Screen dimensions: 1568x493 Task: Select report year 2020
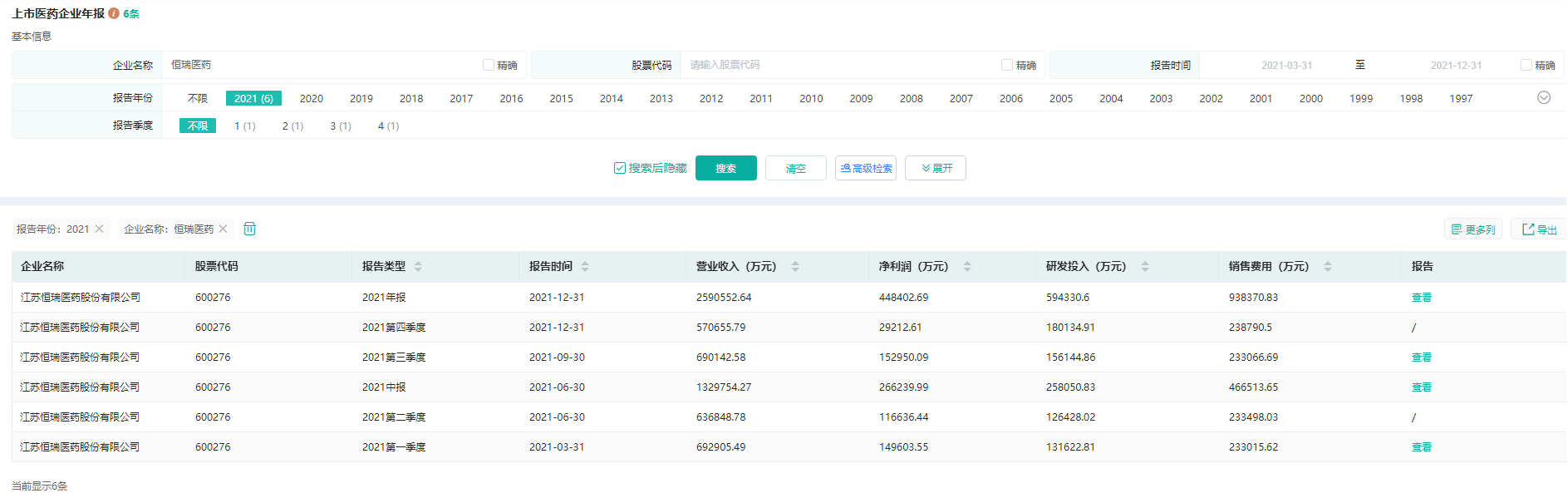point(312,99)
